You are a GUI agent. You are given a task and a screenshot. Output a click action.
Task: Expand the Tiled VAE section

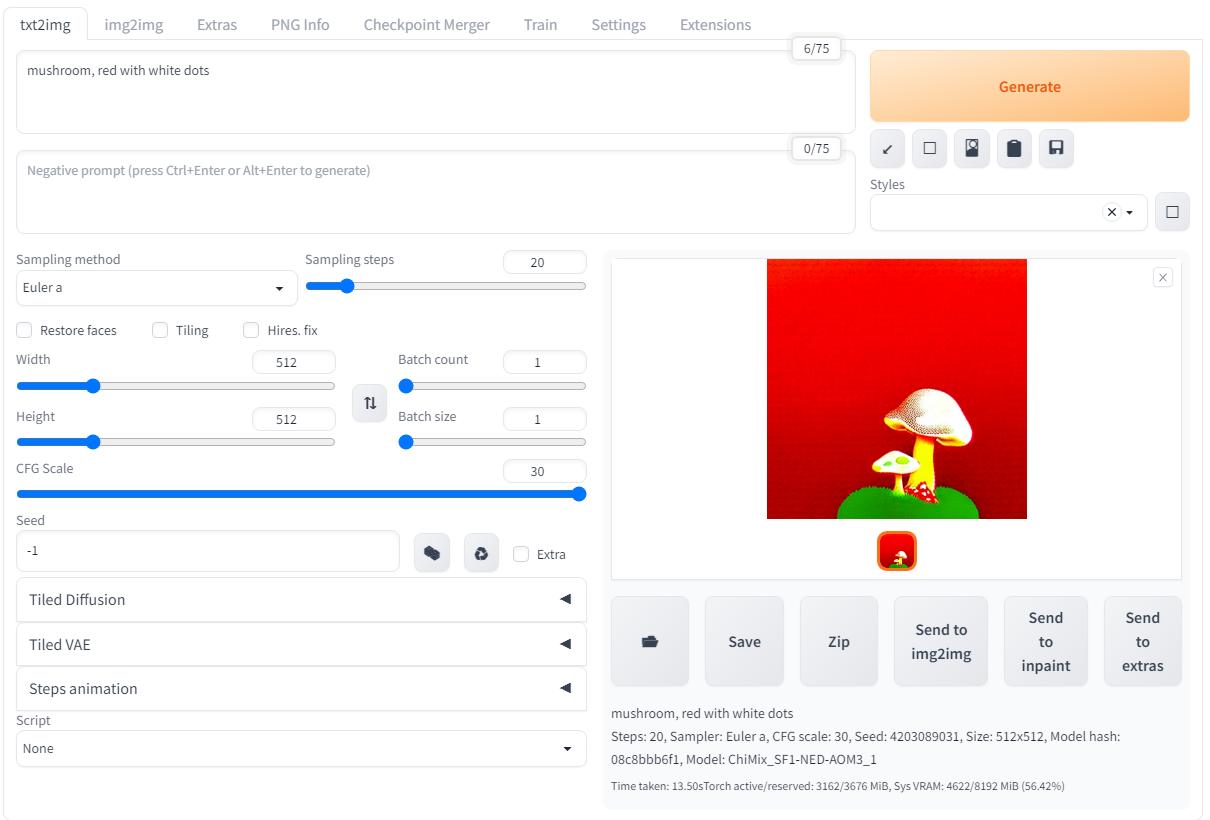(301, 644)
